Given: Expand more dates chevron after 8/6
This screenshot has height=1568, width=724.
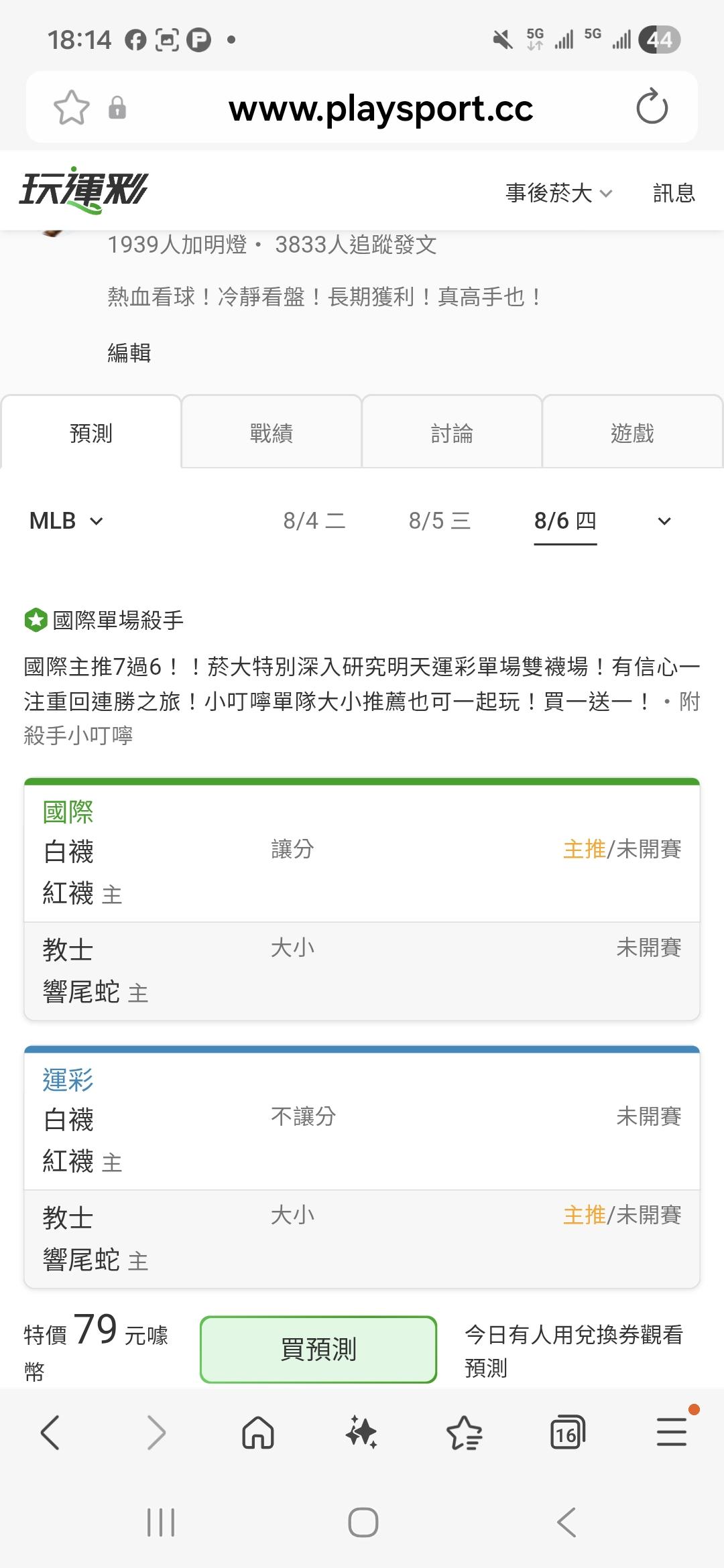Looking at the screenshot, I should (x=664, y=521).
